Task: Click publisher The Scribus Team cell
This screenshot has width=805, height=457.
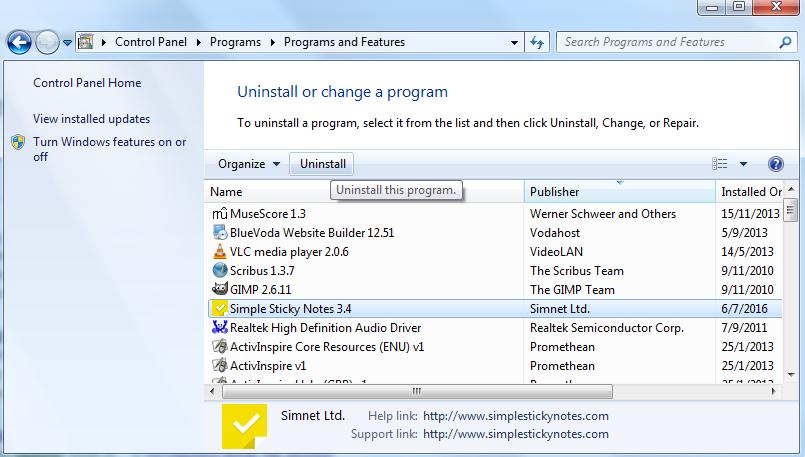Action: 577,271
